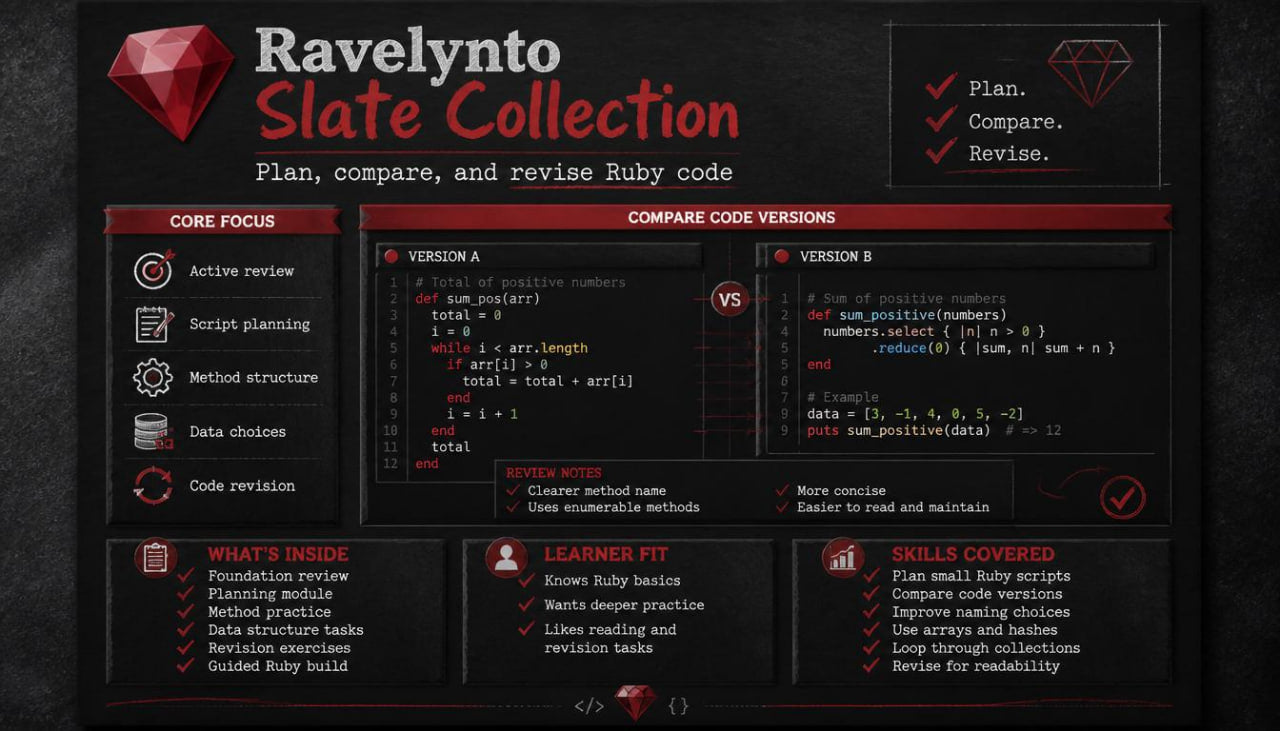Click checkmark beside Uses enumerable methods
This screenshot has width=1280, height=731.
point(513,507)
